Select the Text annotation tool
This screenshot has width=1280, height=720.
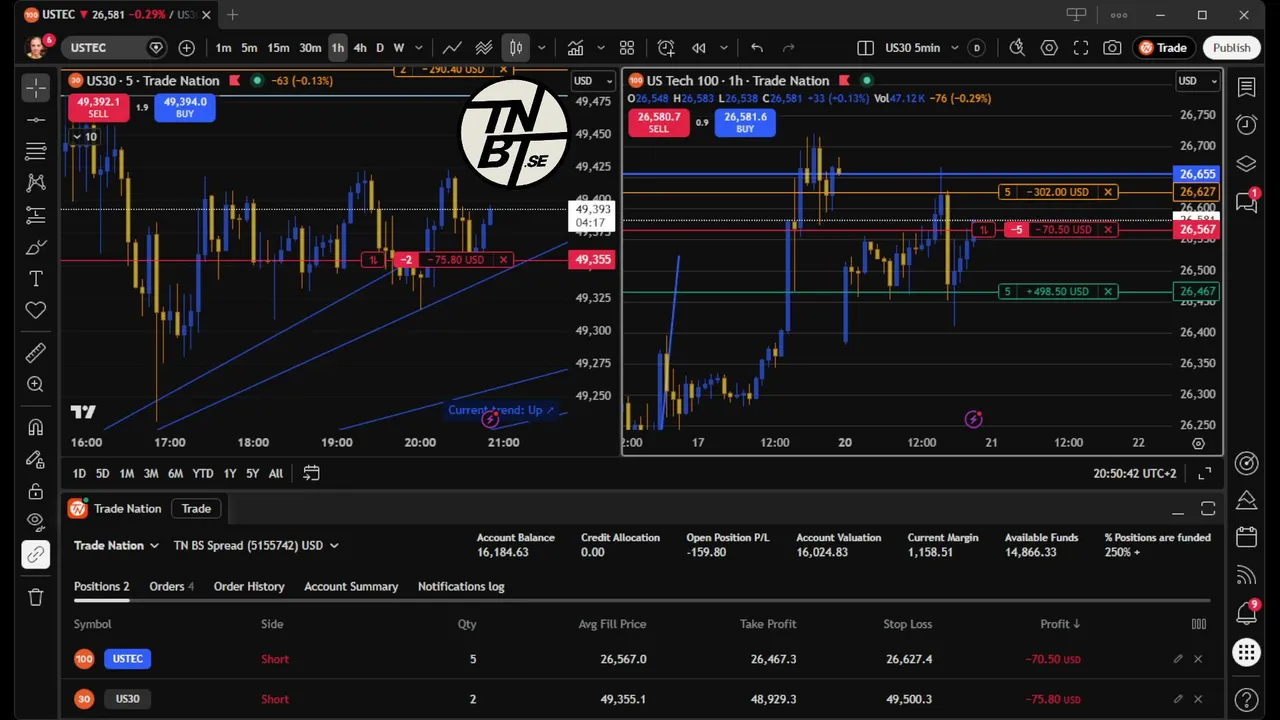pos(36,279)
